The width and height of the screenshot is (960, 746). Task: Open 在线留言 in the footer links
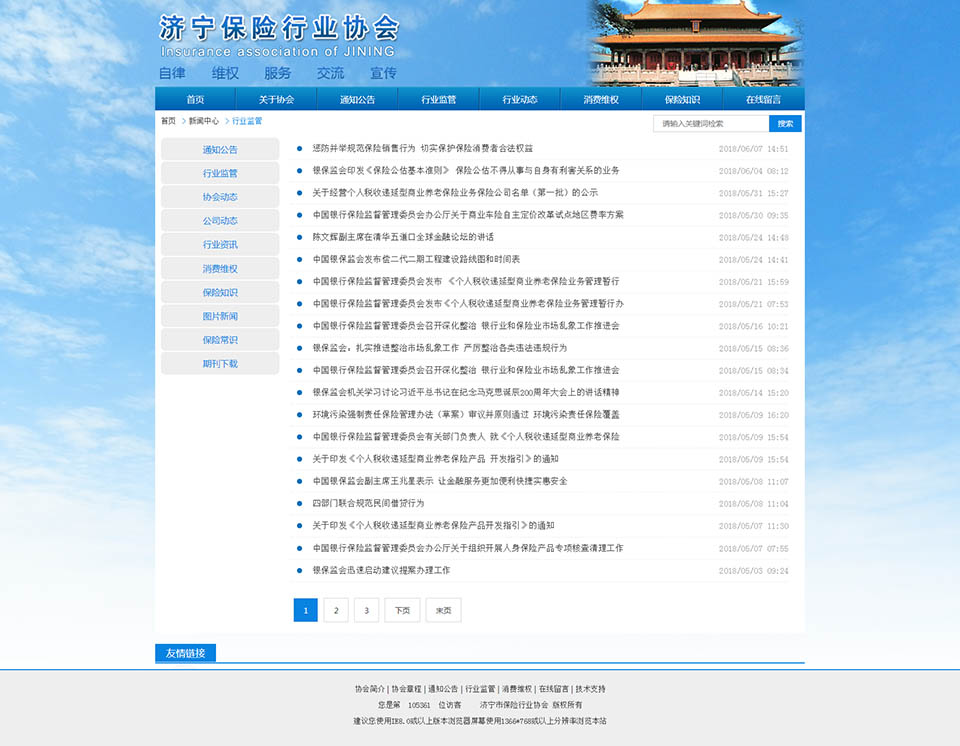(553, 689)
